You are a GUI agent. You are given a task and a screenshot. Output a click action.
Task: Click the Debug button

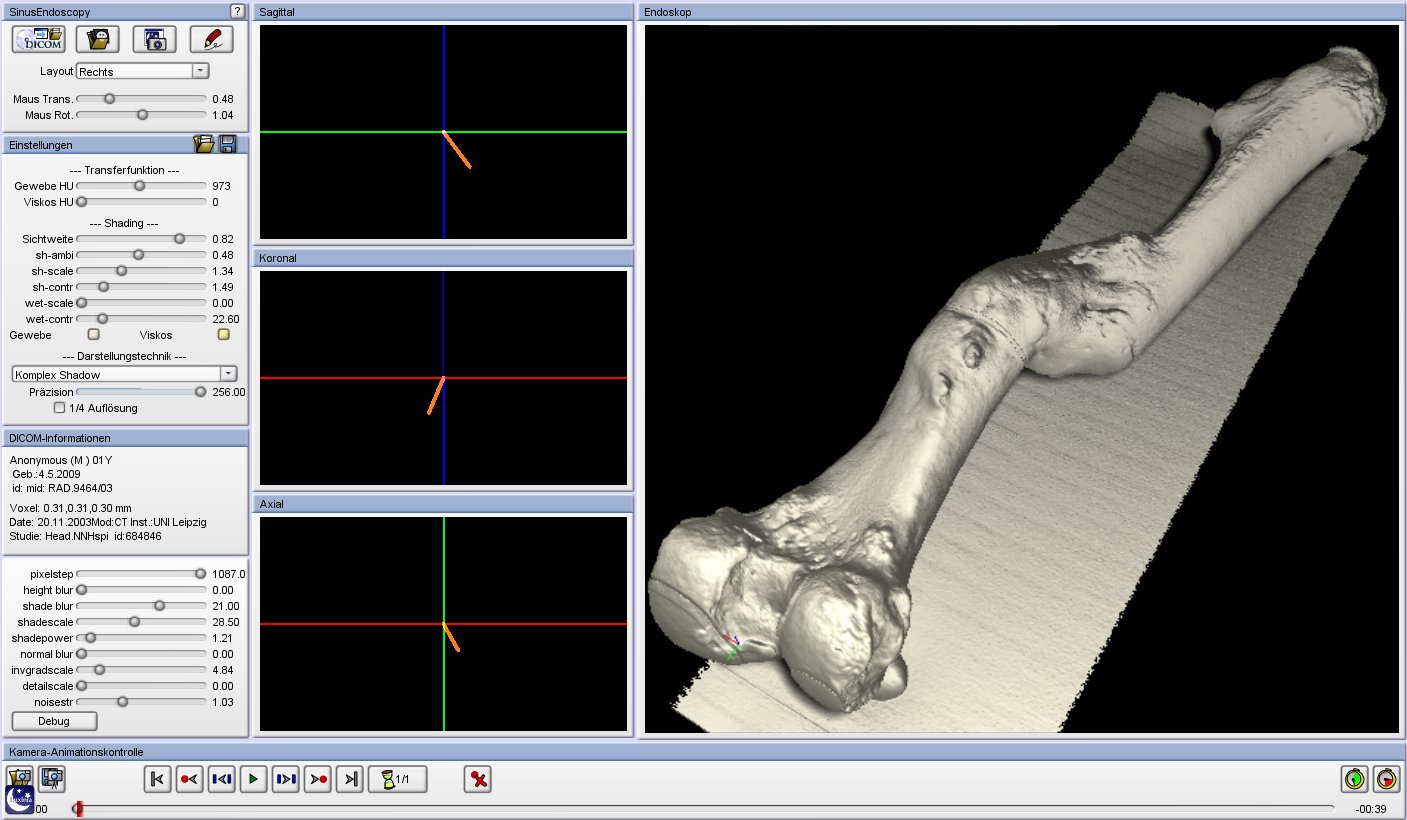tap(54, 721)
